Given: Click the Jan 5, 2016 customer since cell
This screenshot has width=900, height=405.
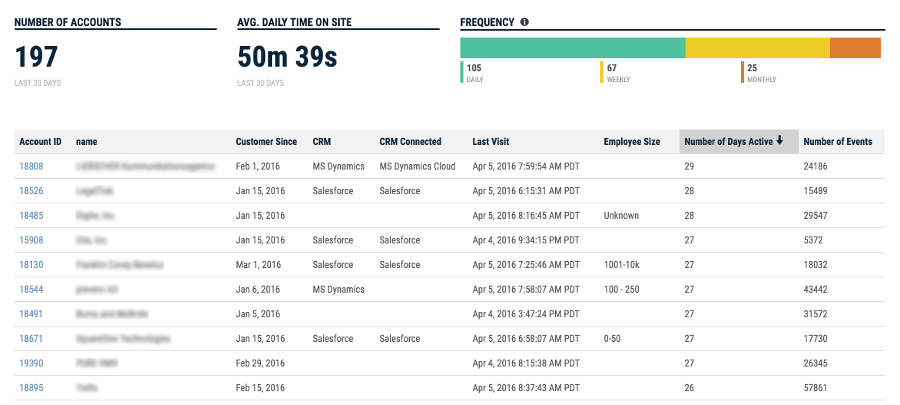Looking at the screenshot, I should (x=258, y=314).
